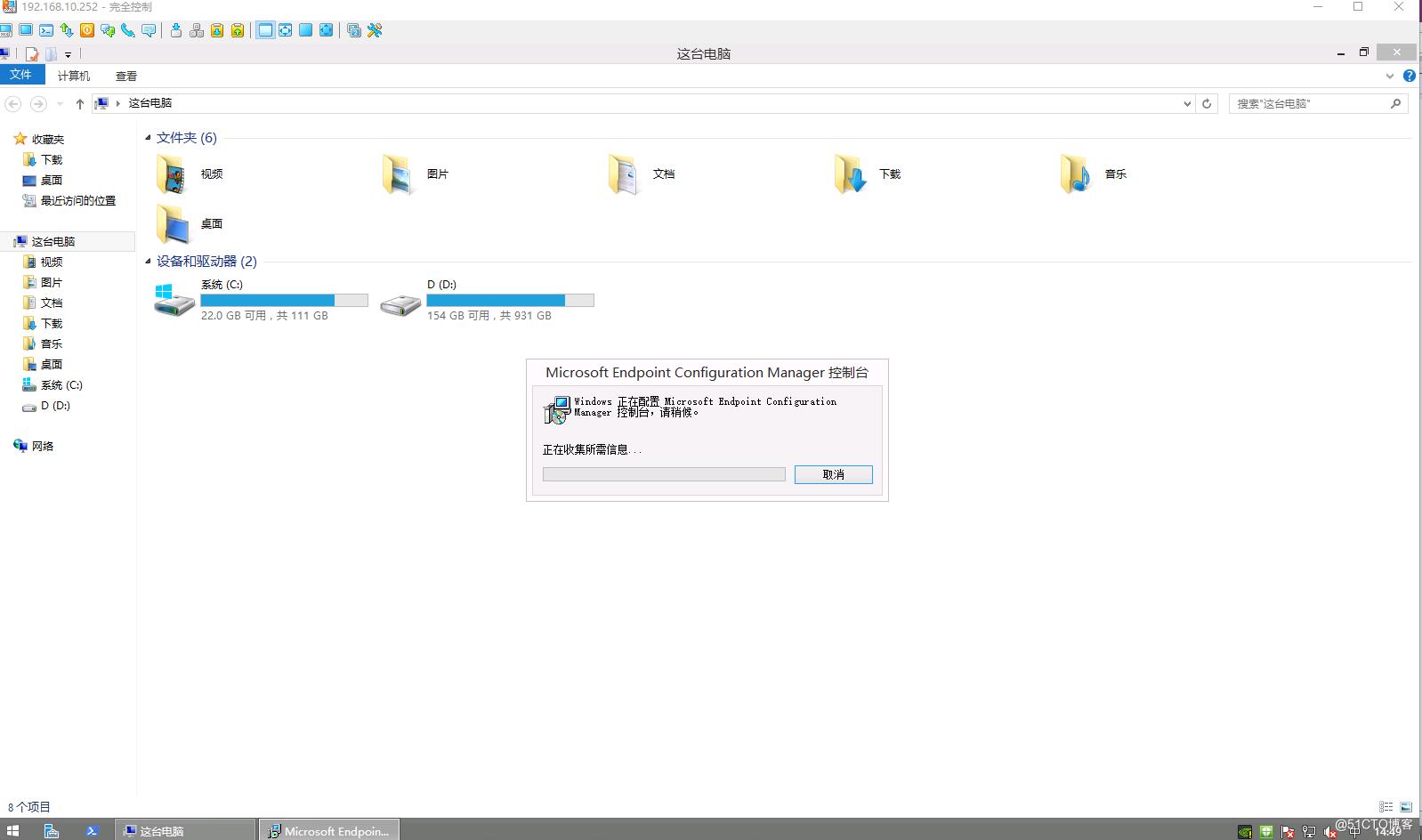Open the 文件 ribbon tab

(x=20, y=75)
